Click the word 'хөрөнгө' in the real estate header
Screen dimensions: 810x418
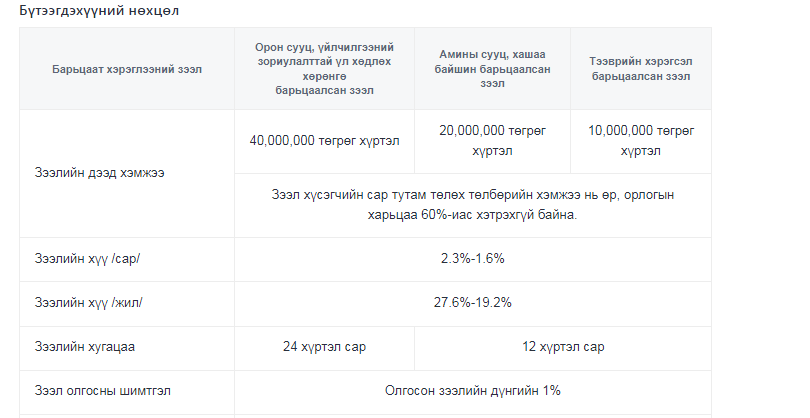(x=324, y=76)
